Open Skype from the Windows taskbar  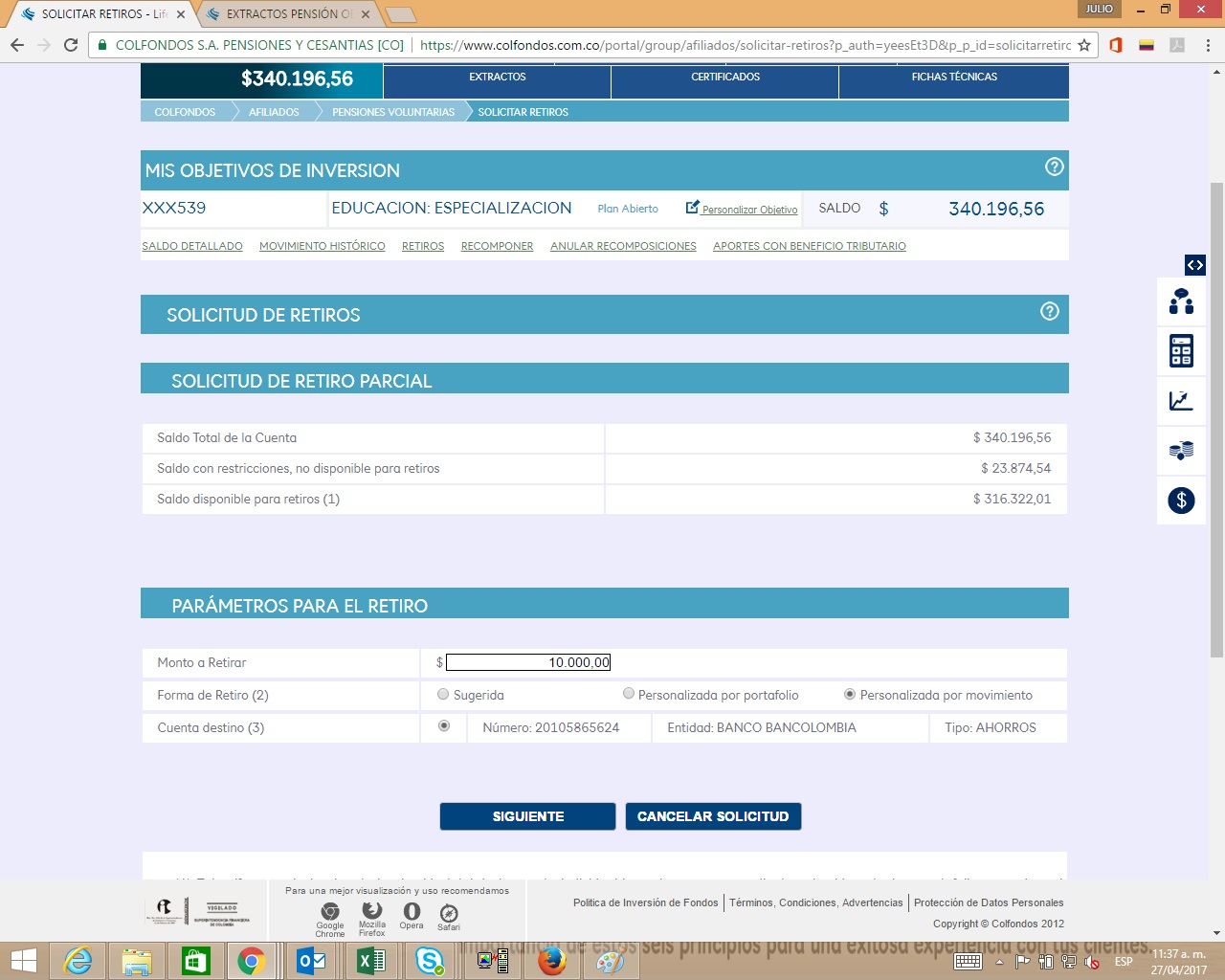tap(430, 960)
